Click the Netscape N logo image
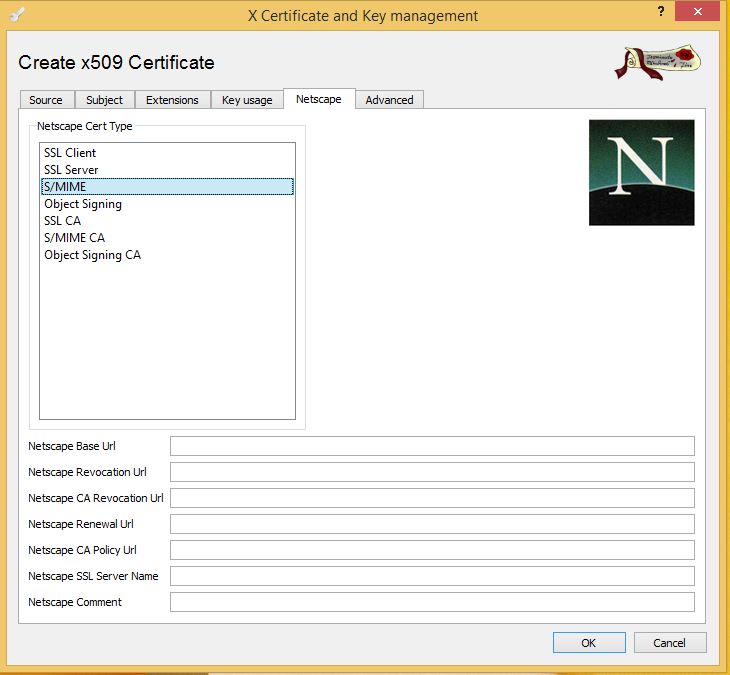 pyautogui.click(x=642, y=173)
